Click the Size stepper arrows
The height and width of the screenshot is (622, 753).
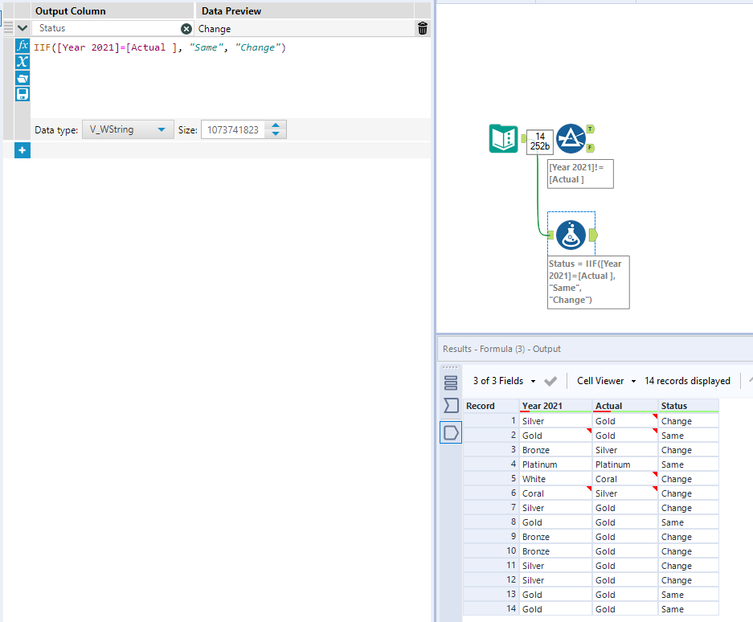pos(277,130)
